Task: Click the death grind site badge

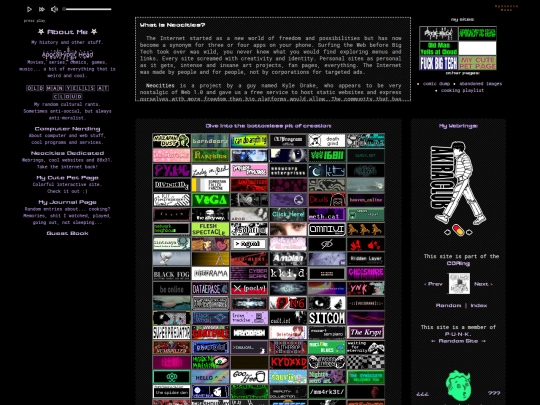Action: click(327, 141)
